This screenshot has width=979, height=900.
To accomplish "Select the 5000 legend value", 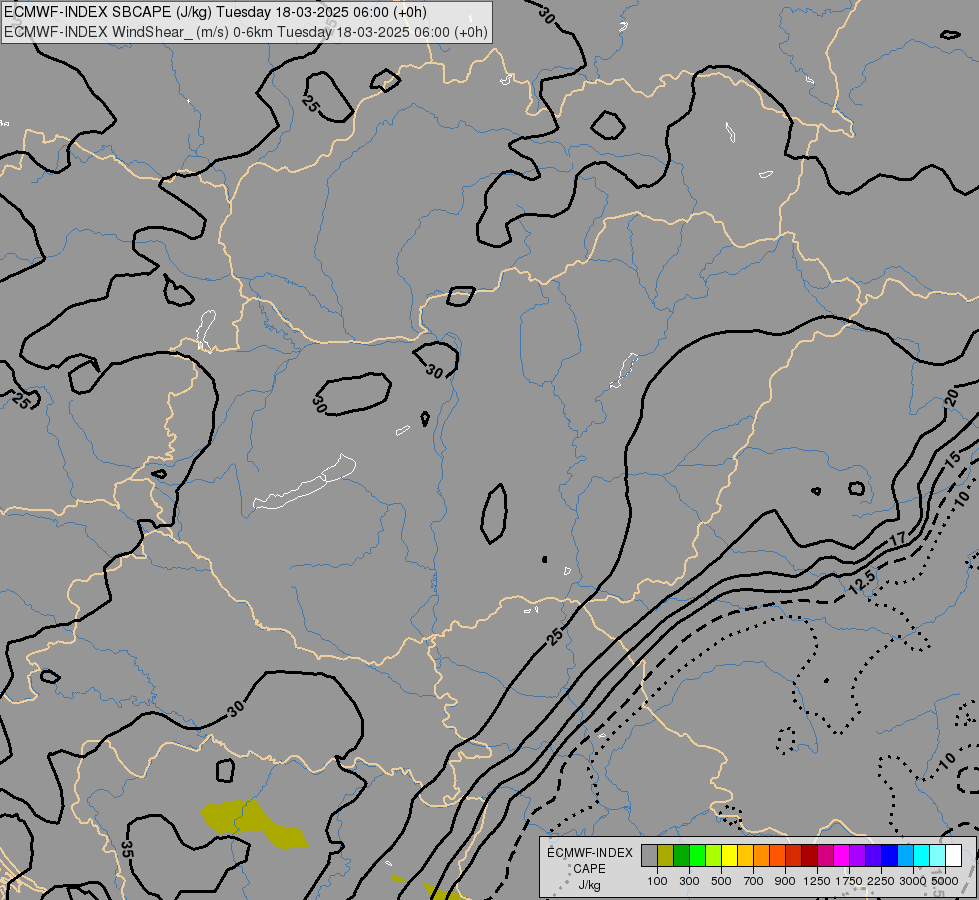I will 945,881.
